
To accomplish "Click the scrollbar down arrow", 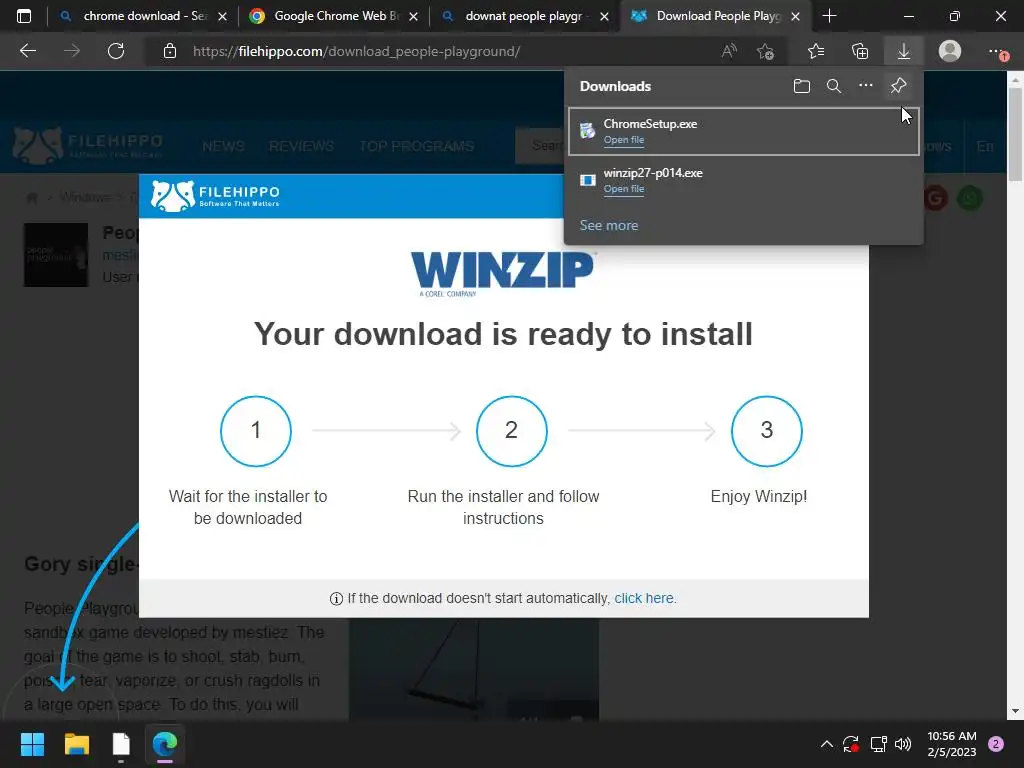I will tap(1015, 711).
